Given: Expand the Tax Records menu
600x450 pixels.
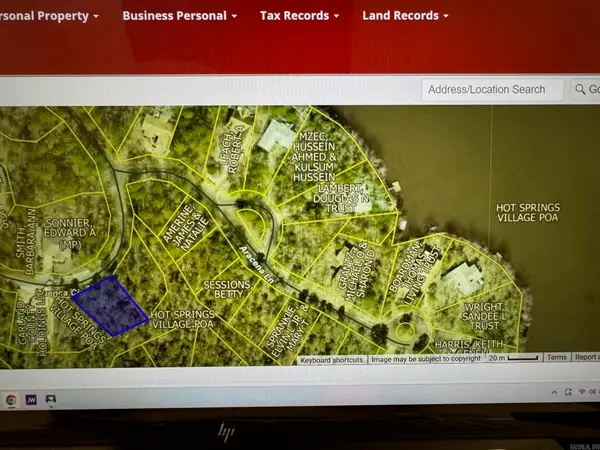Looking at the screenshot, I should (300, 16).
